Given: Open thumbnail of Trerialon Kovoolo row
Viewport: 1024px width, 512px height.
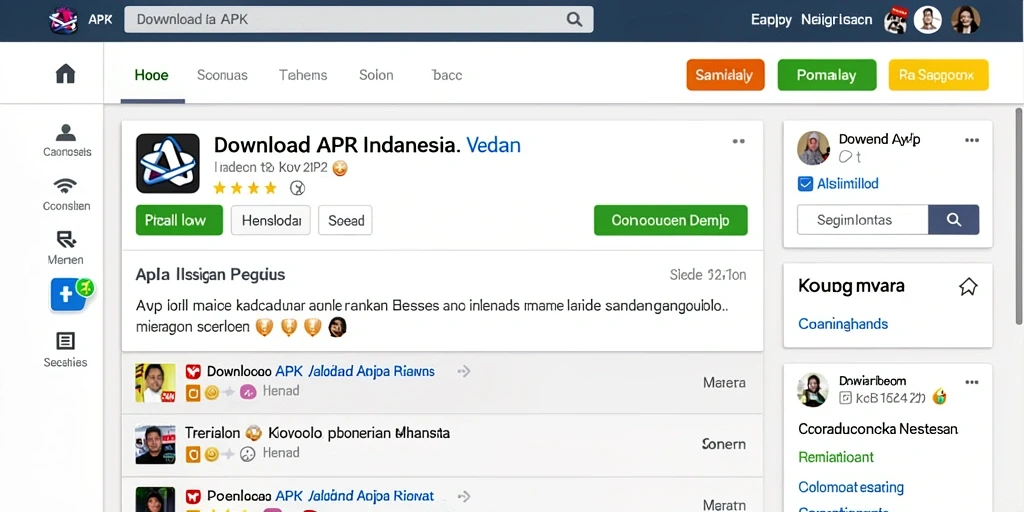Looking at the screenshot, I should click(x=155, y=444).
